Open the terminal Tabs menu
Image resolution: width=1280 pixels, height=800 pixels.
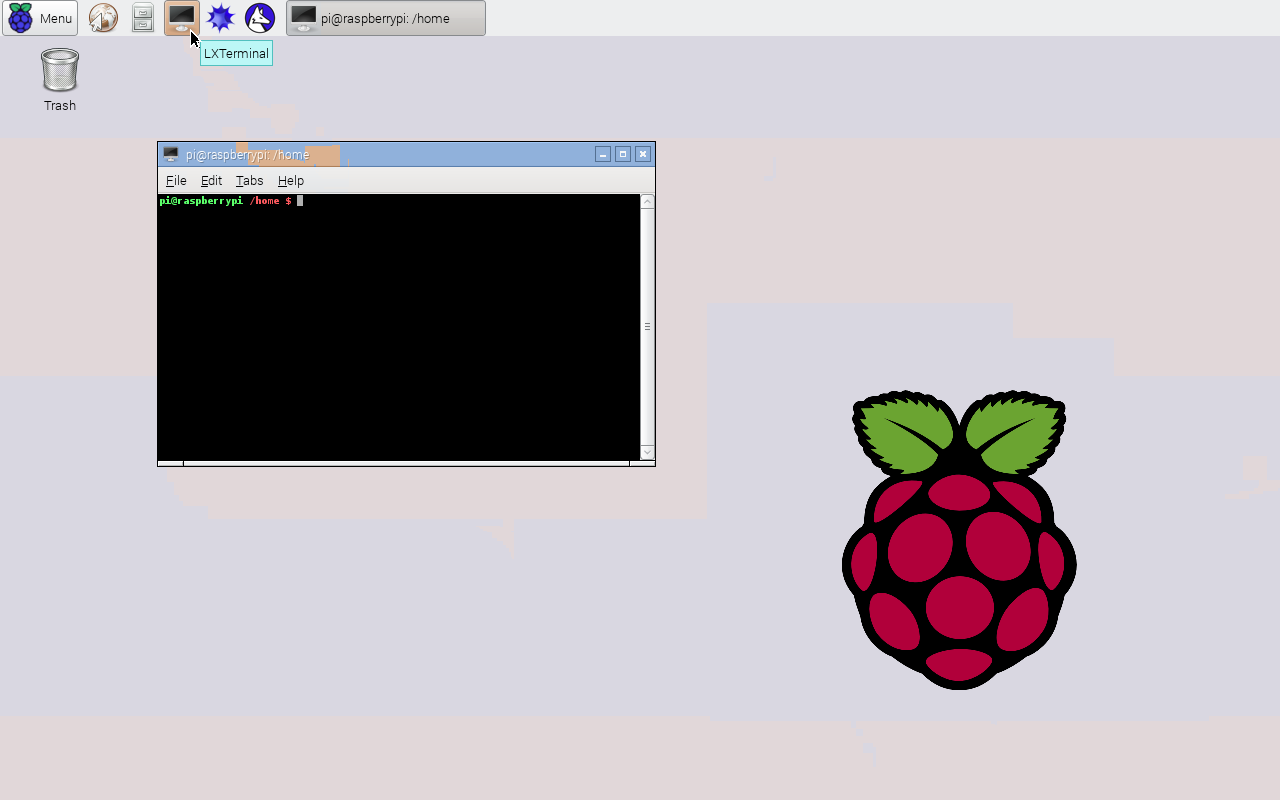(249, 181)
